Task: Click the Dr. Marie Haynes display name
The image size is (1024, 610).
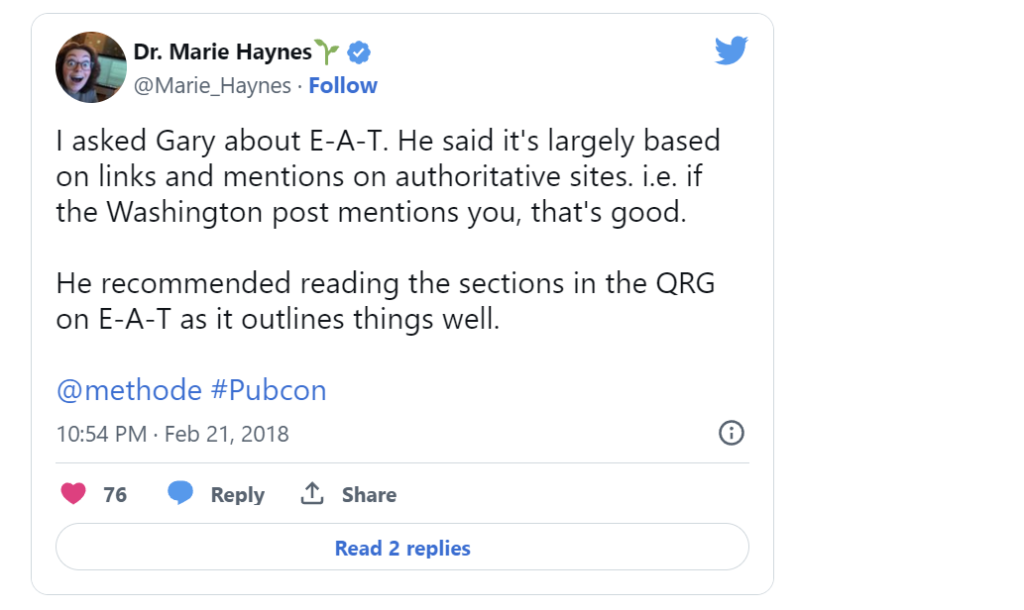Action: tap(221, 52)
